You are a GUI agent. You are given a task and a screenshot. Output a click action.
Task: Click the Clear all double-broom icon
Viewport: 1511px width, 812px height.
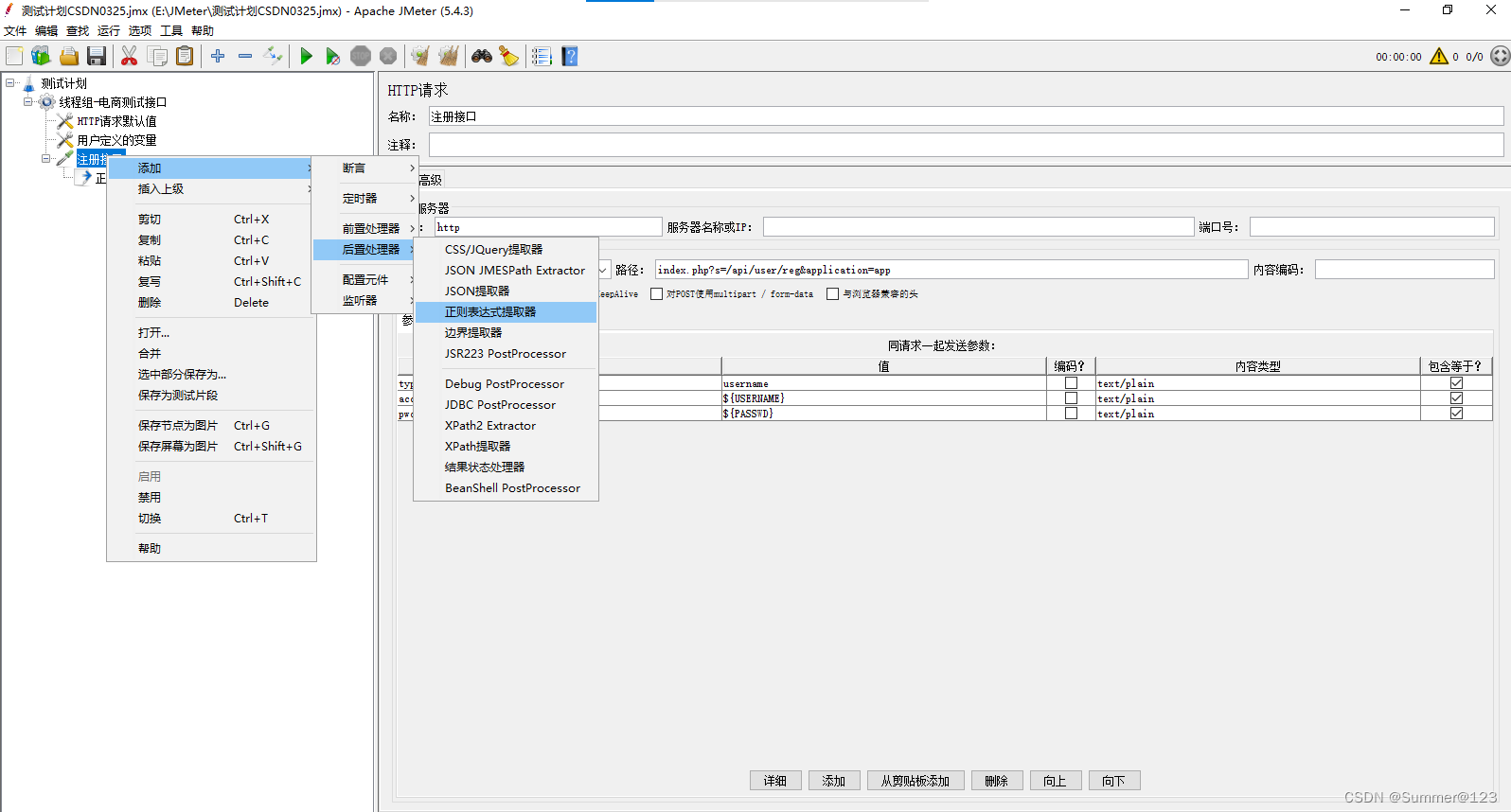click(449, 57)
